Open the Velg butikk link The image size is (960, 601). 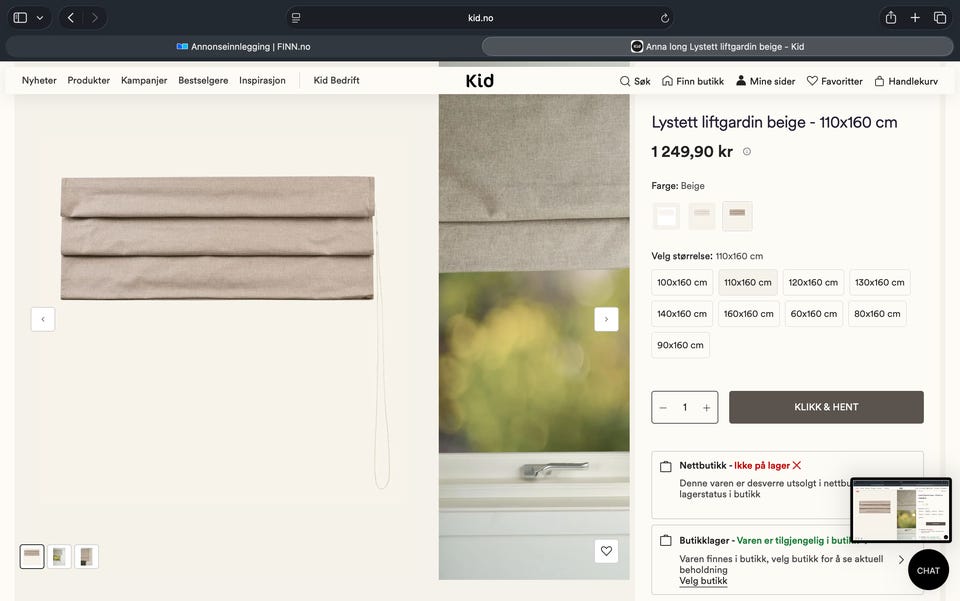click(x=703, y=581)
